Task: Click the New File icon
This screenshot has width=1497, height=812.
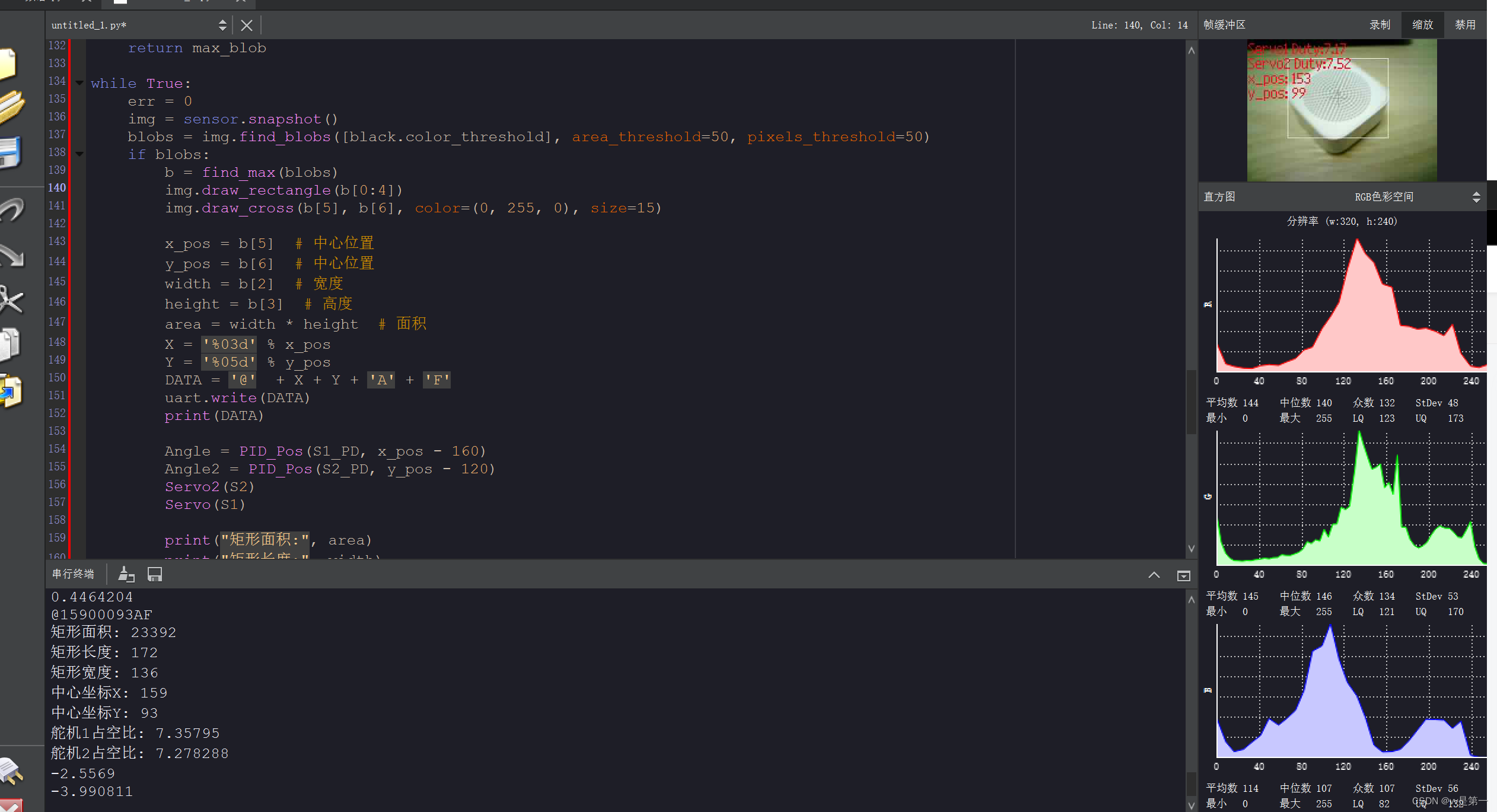Action: (x=7, y=63)
